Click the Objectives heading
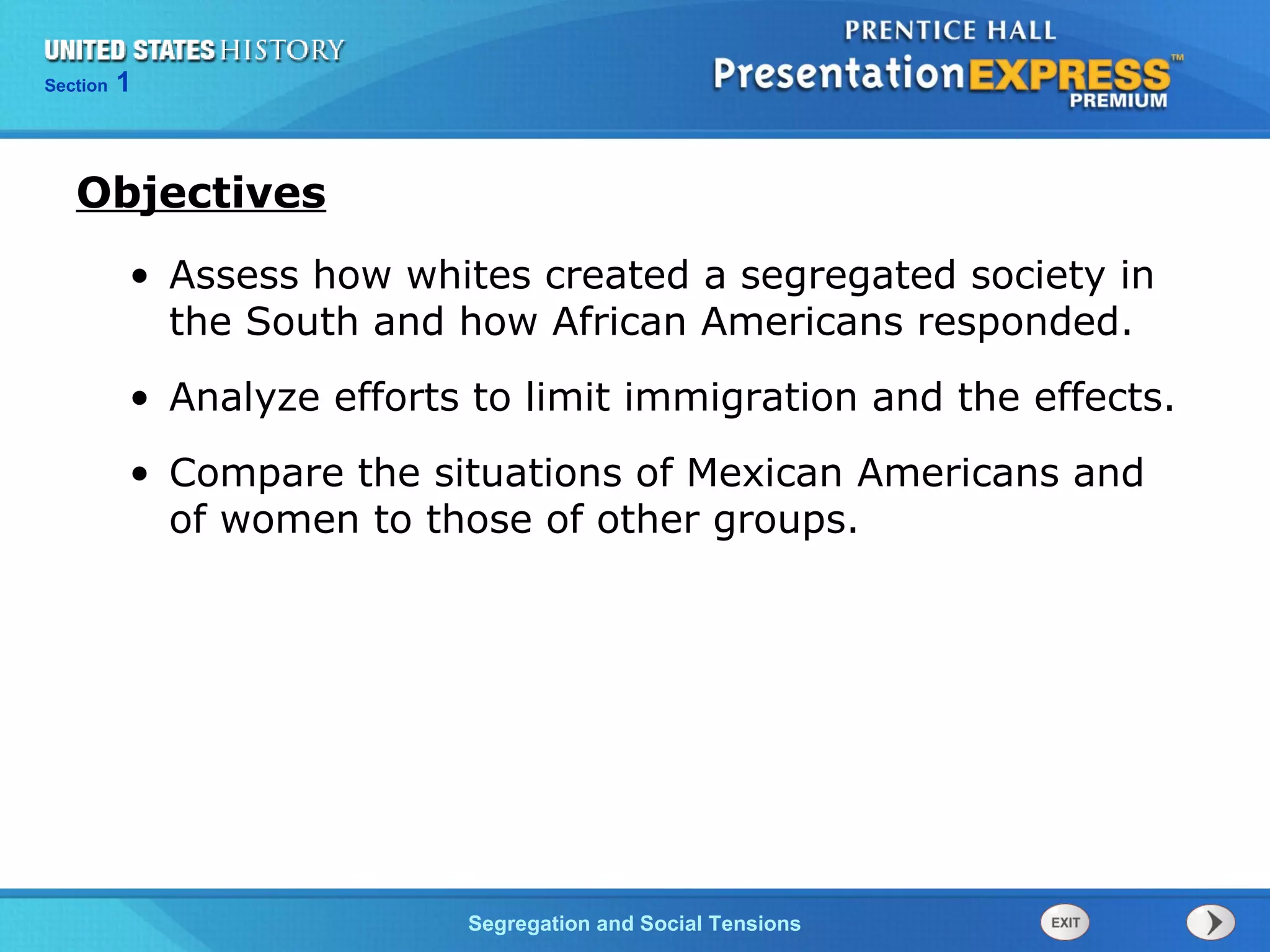The width and height of the screenshot is (1270, 952). pos(201,193)
